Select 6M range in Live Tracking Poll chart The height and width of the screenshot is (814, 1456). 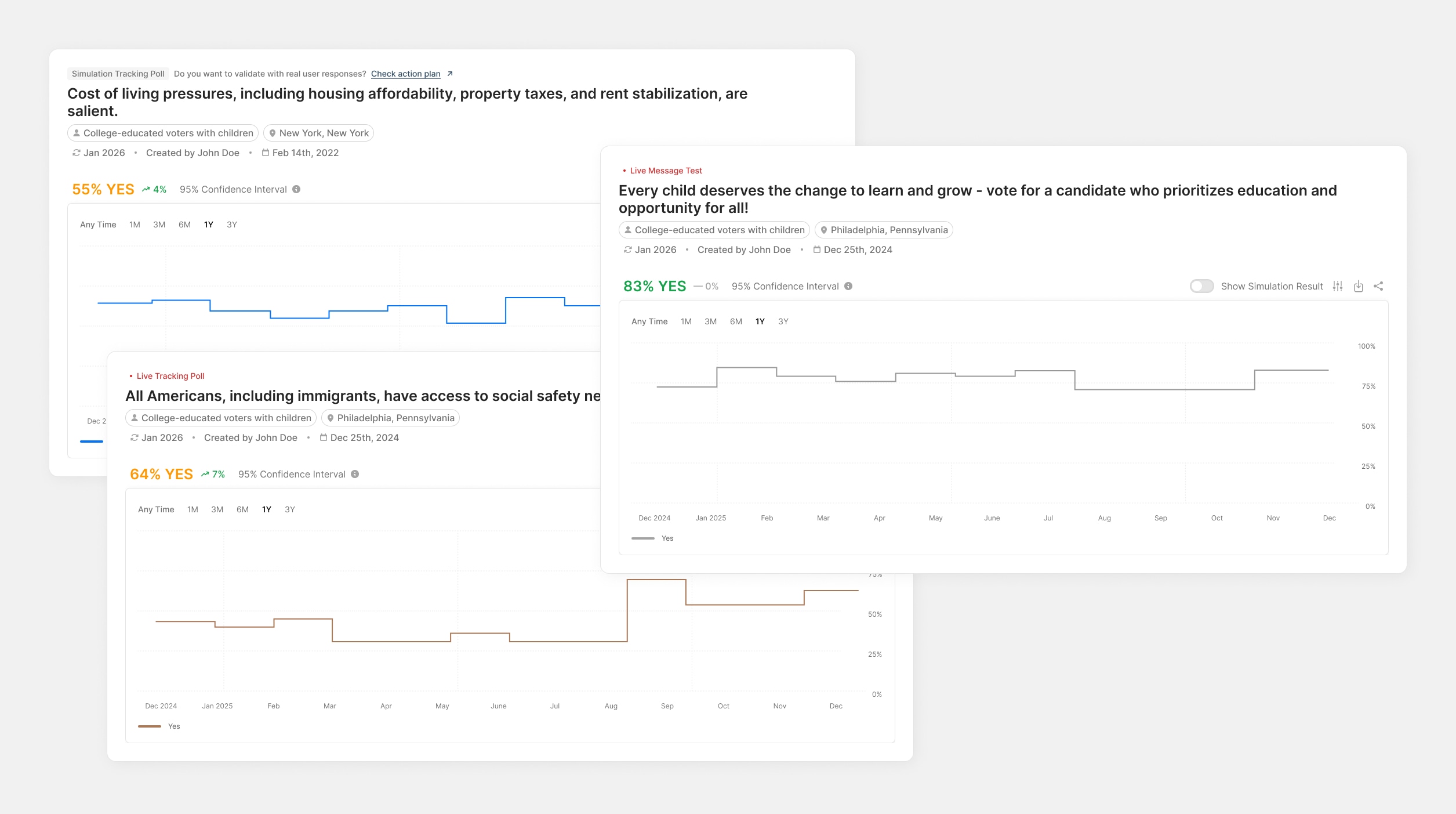(242, 509)
